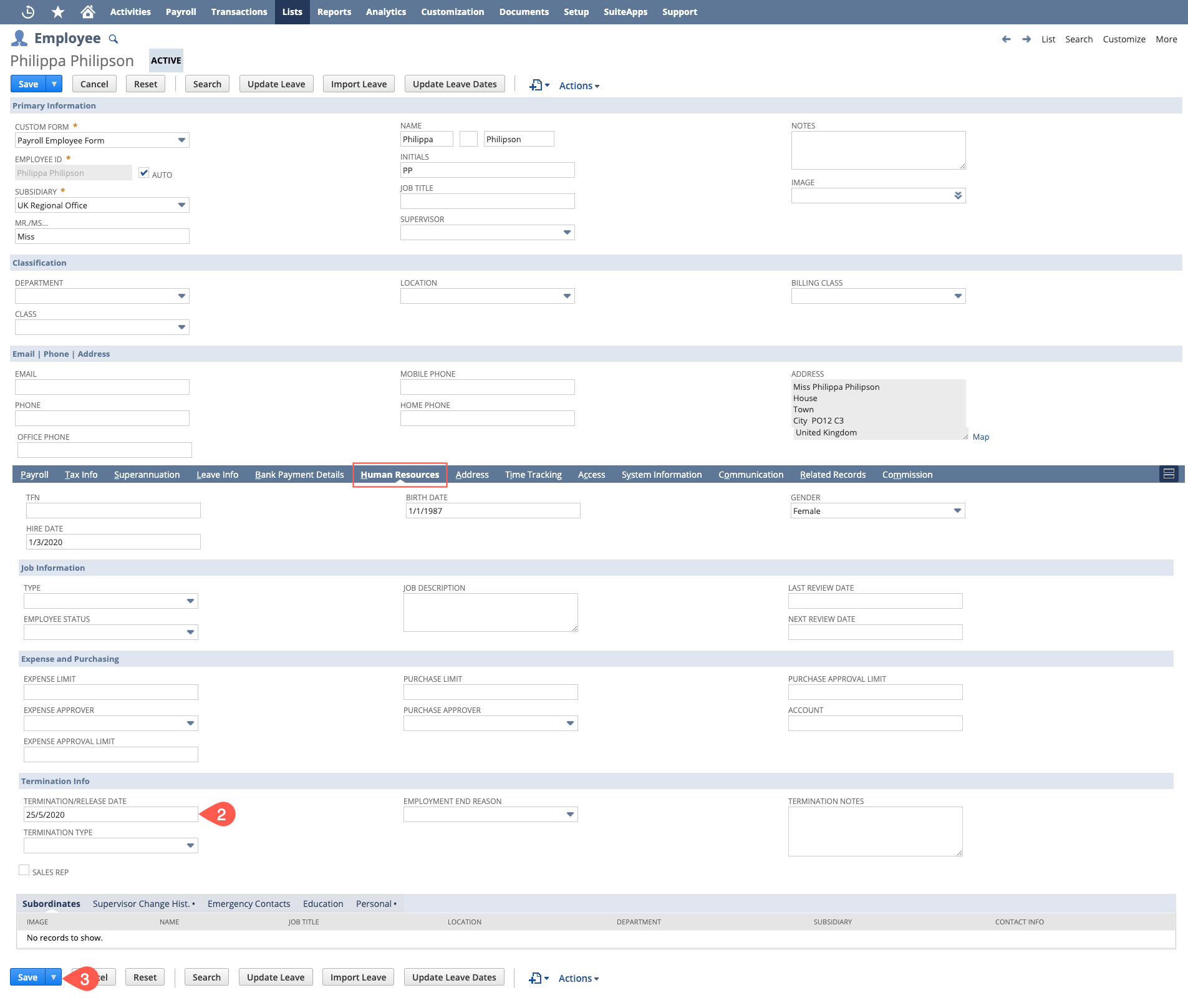The image size is (1188, 1008).
Task: Open the Payroll menu in top navigation
Action: pos(180,11)
